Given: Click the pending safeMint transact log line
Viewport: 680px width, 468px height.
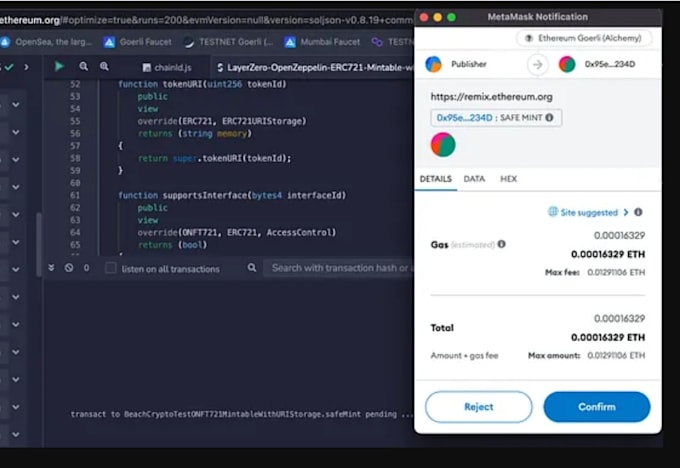Looking at the screenshot, I should click(x=242, y=414).
